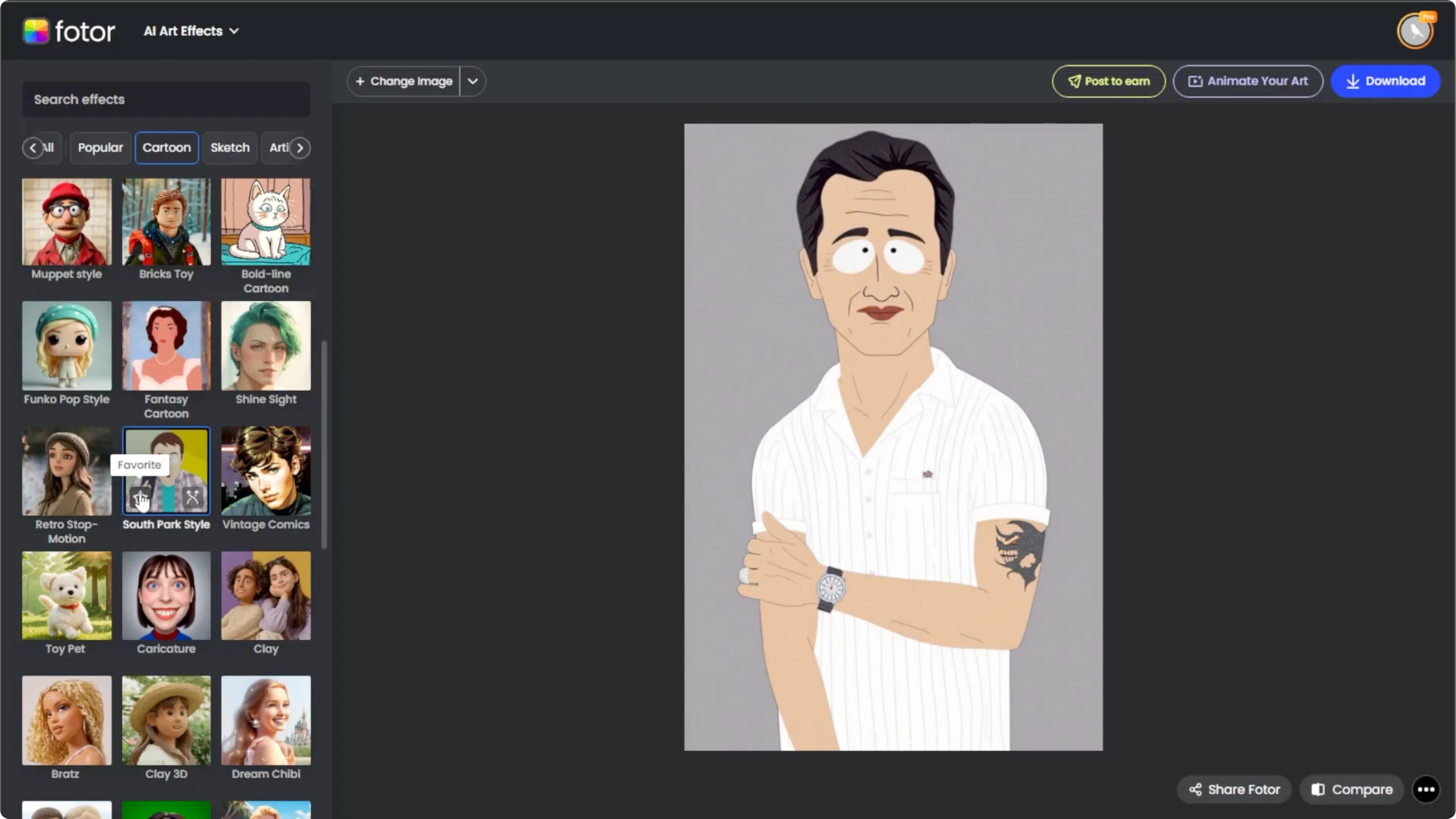Click the Share Fotor button

point(1234,790)
